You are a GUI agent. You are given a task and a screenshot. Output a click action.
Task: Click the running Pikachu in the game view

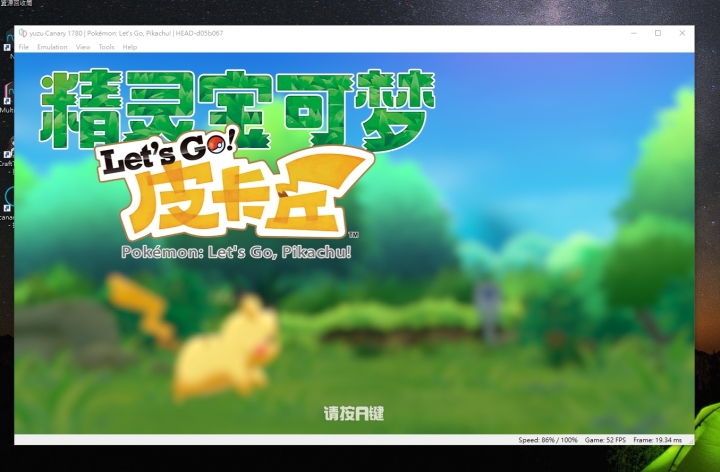[x=194, y=337]
